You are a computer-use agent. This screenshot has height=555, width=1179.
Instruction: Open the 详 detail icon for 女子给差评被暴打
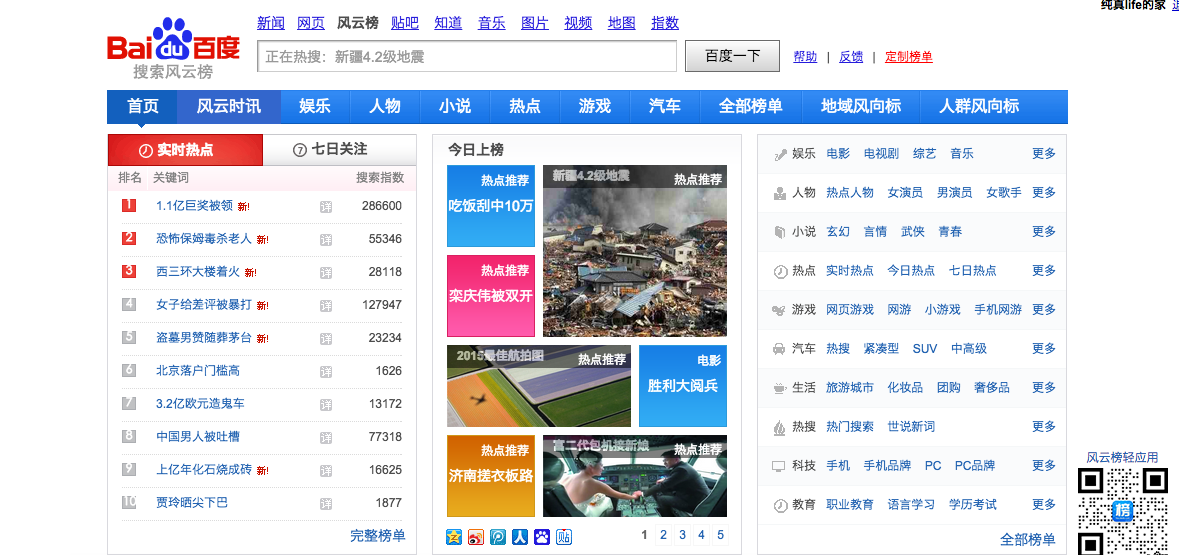point(326,305)
